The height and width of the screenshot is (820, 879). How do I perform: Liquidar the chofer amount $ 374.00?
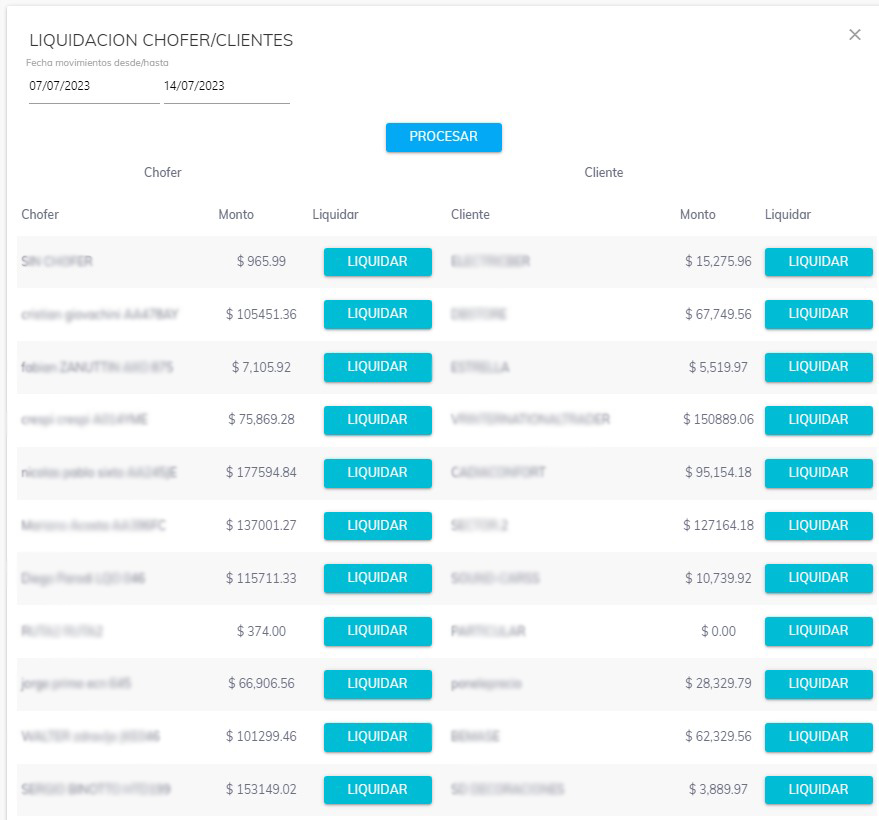click(377, 631)
